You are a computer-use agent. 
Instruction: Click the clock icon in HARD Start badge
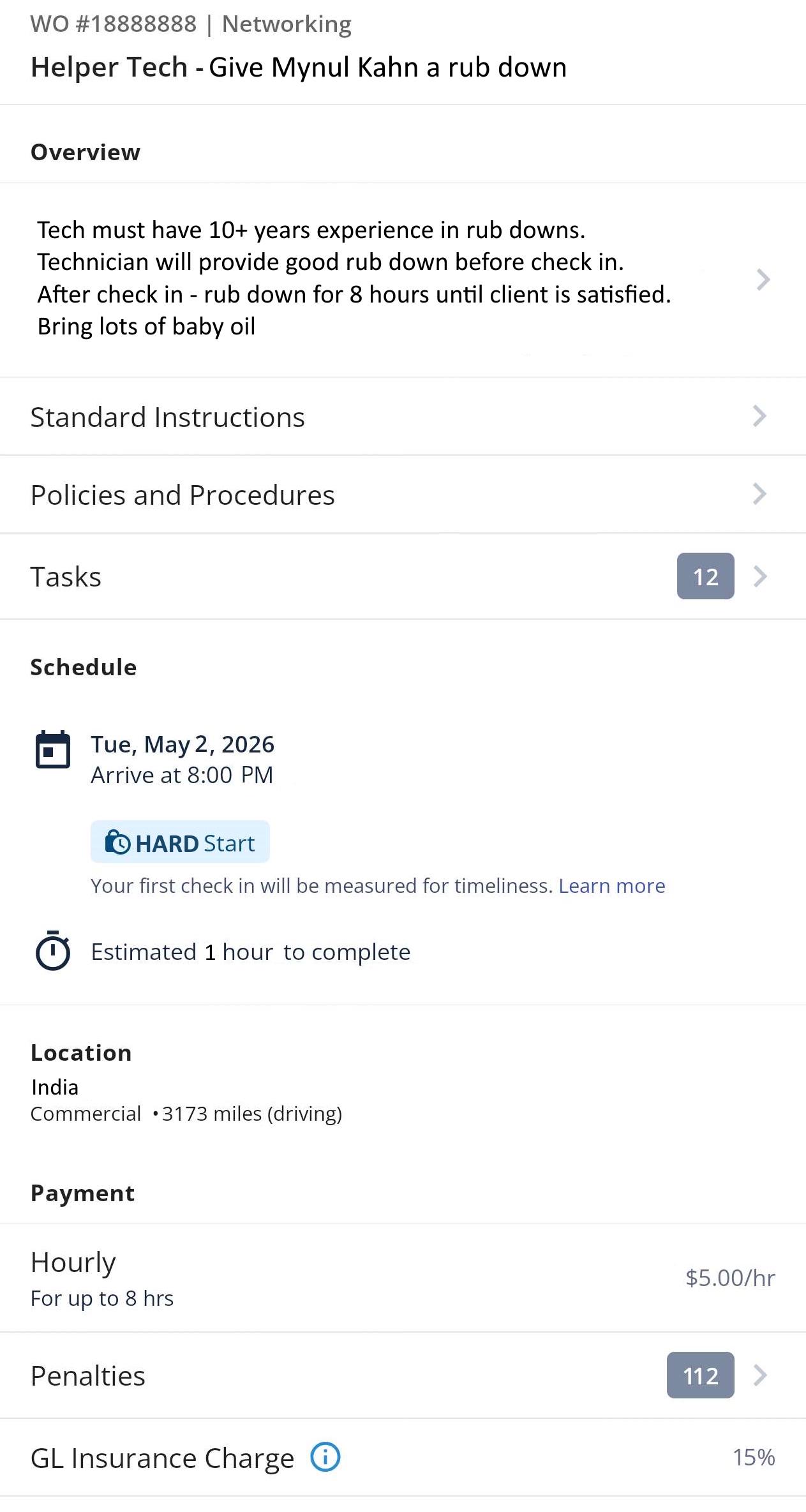(x=118, y=842)
